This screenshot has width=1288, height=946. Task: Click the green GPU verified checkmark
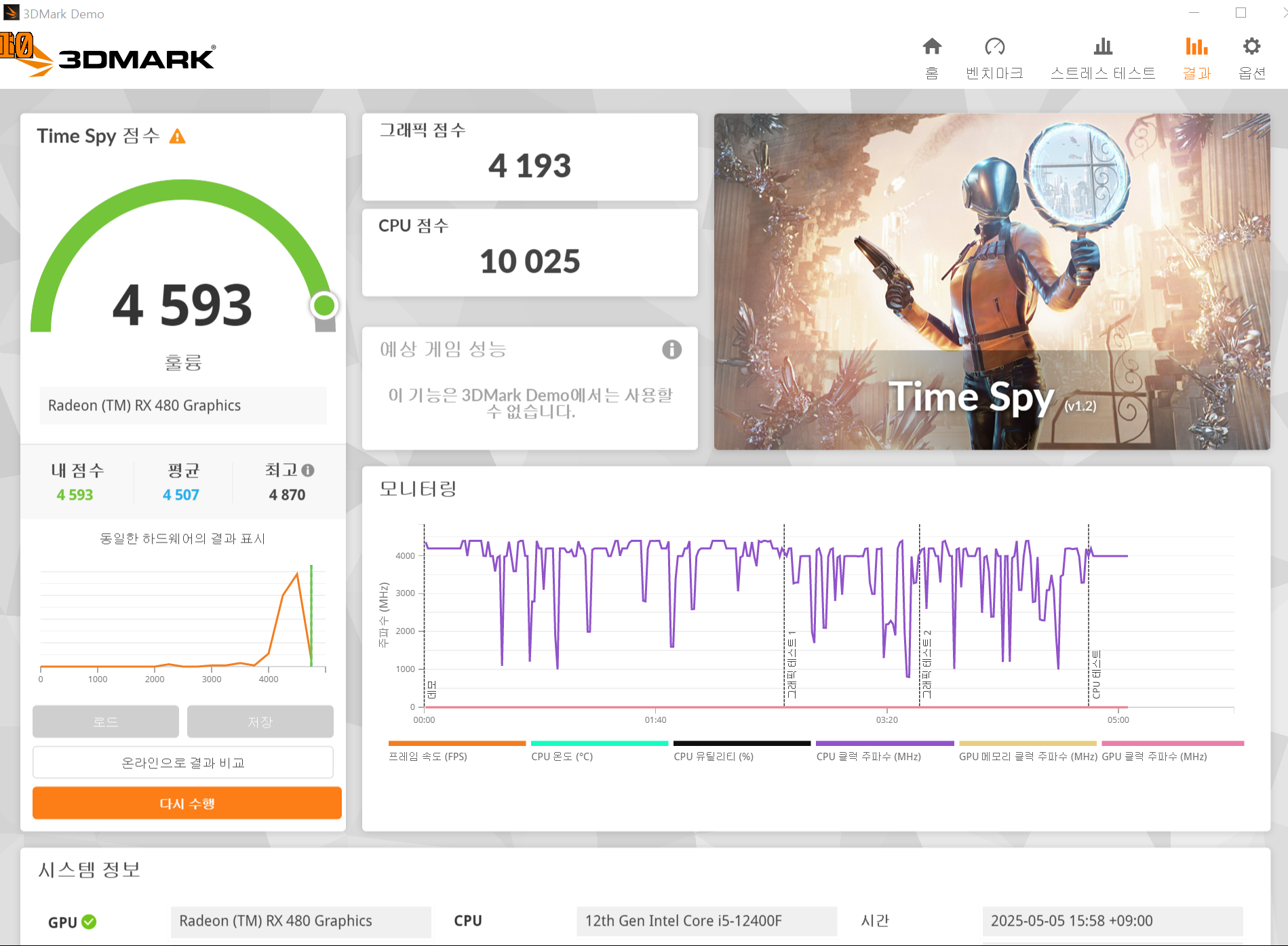pos(89,922)
